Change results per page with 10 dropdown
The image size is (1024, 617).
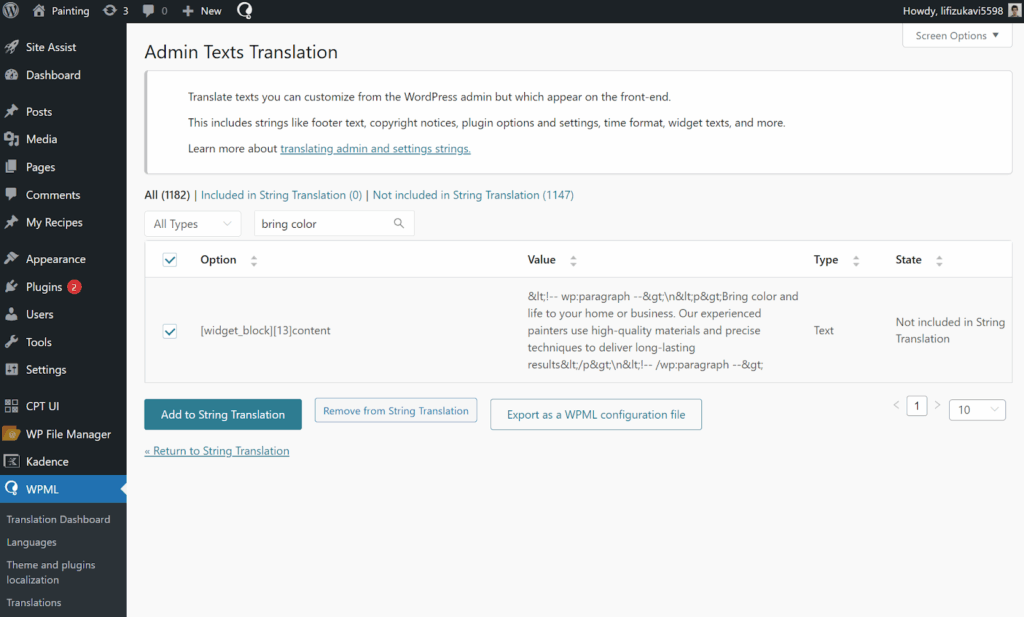[976, 409]
